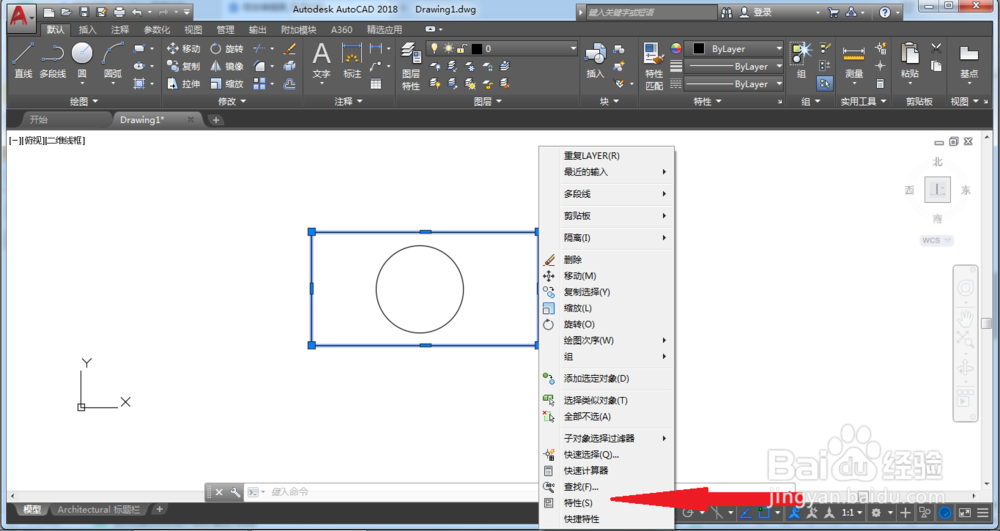1000x531 pixels.
Task: Choose Properties 特性(S) in context menu
Action: pos(607,503)
